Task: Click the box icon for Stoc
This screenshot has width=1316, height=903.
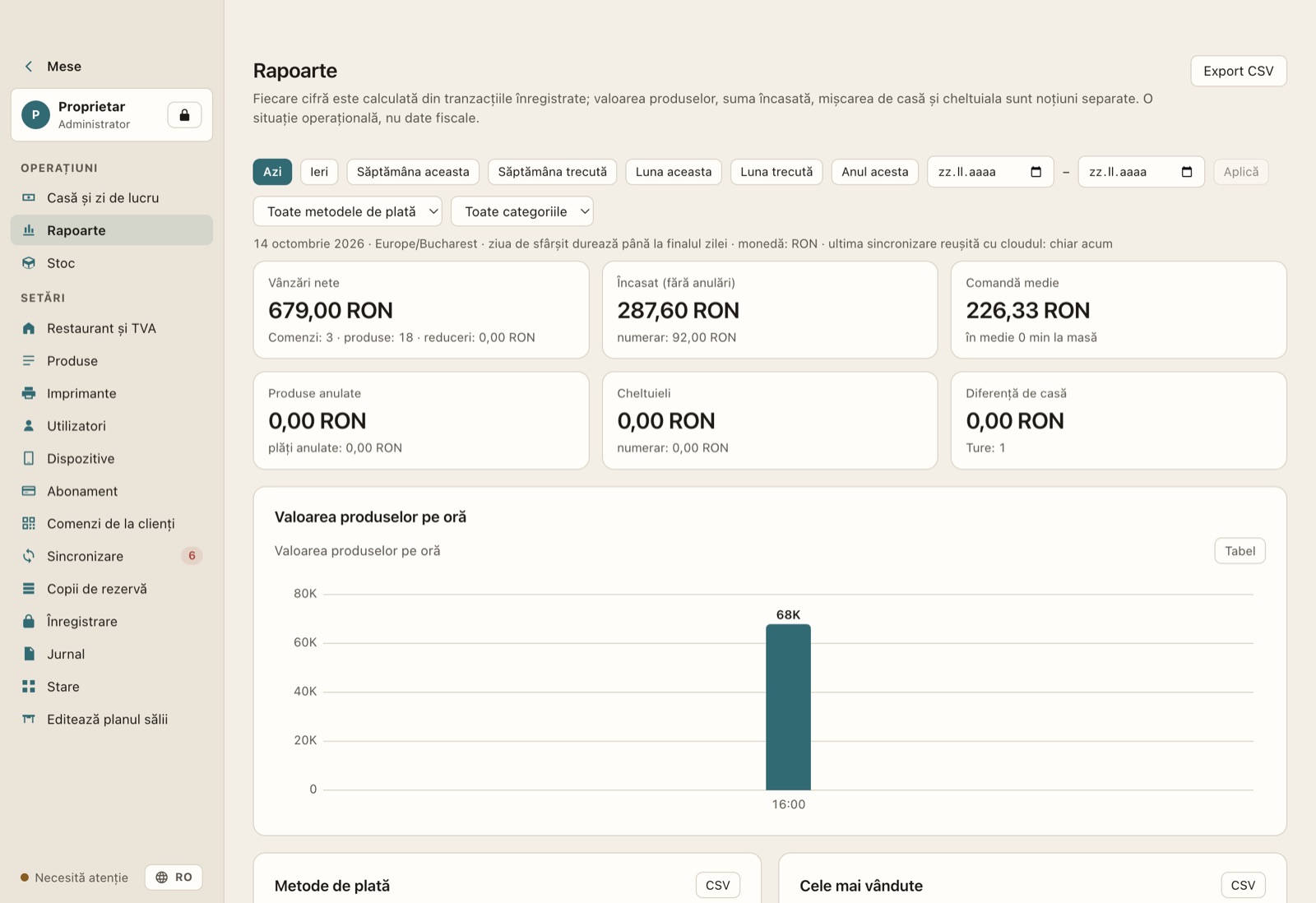Action: [x=29, y=263]
